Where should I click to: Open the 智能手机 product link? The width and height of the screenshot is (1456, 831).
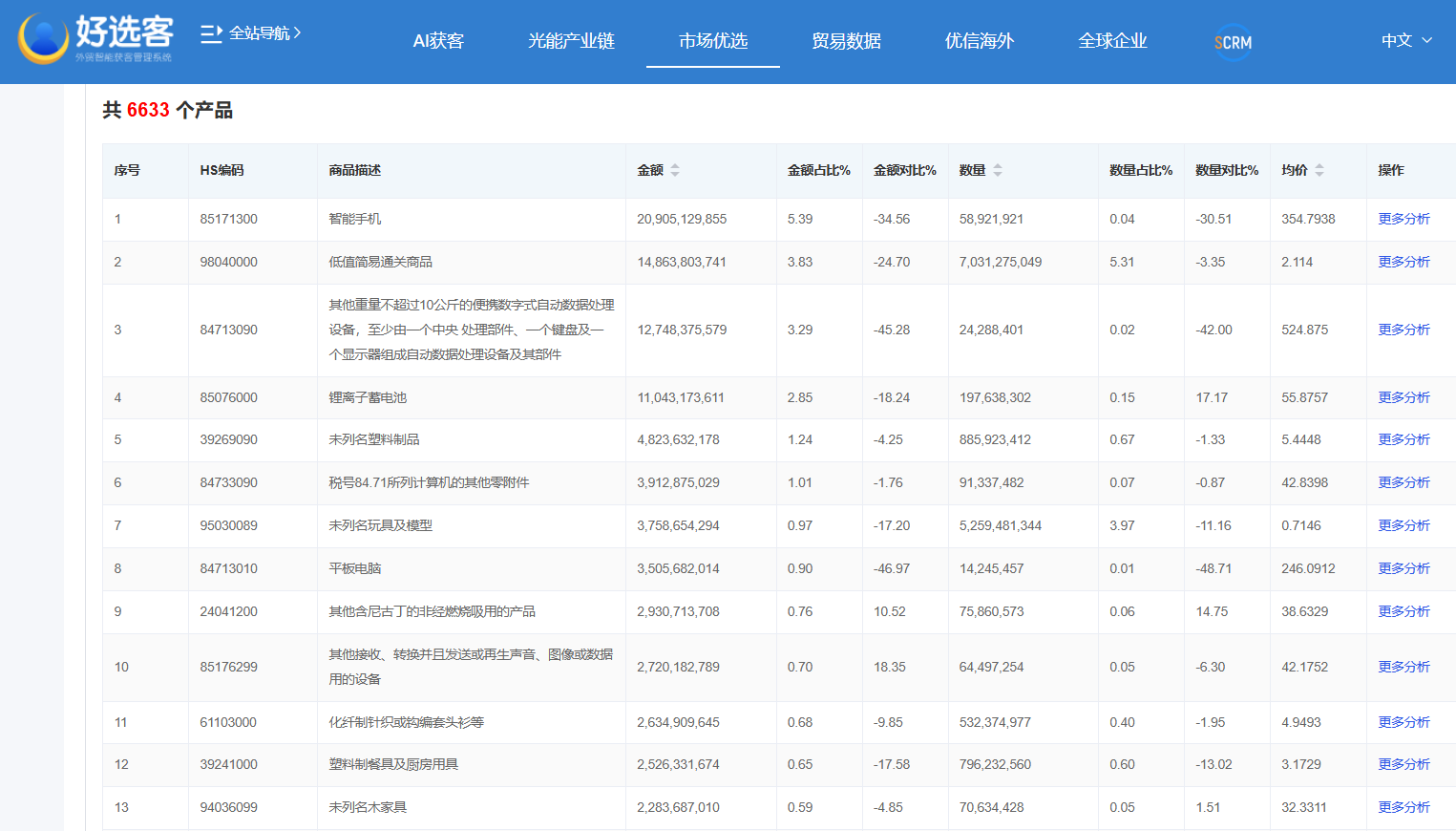pos(355,219)
